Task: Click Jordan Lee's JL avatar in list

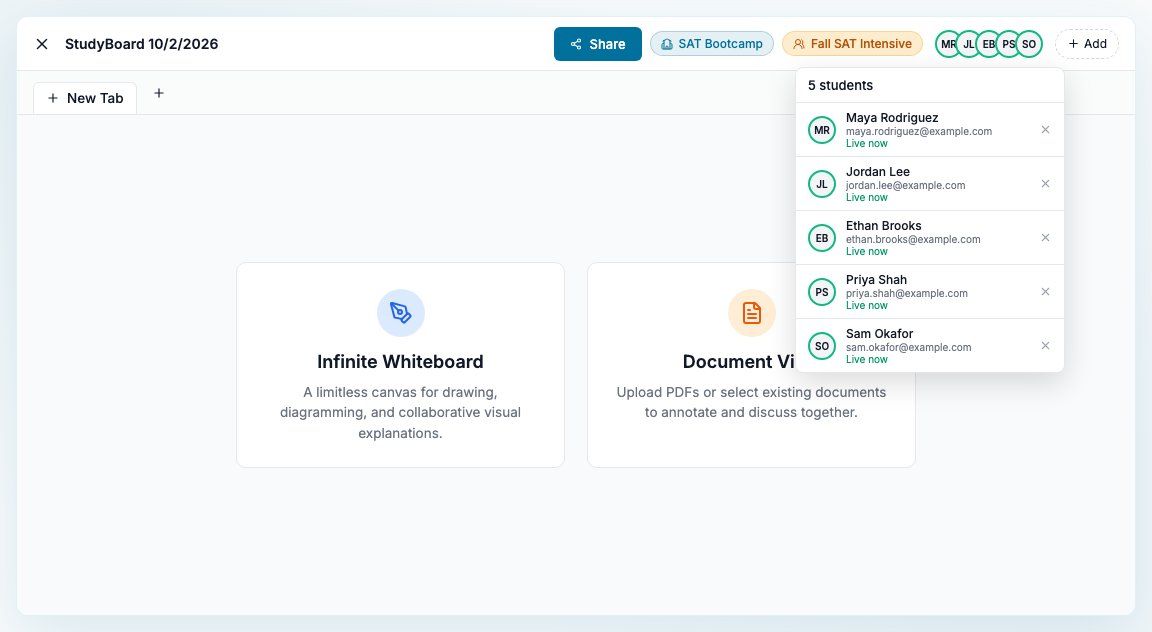Action: (822, 184)
